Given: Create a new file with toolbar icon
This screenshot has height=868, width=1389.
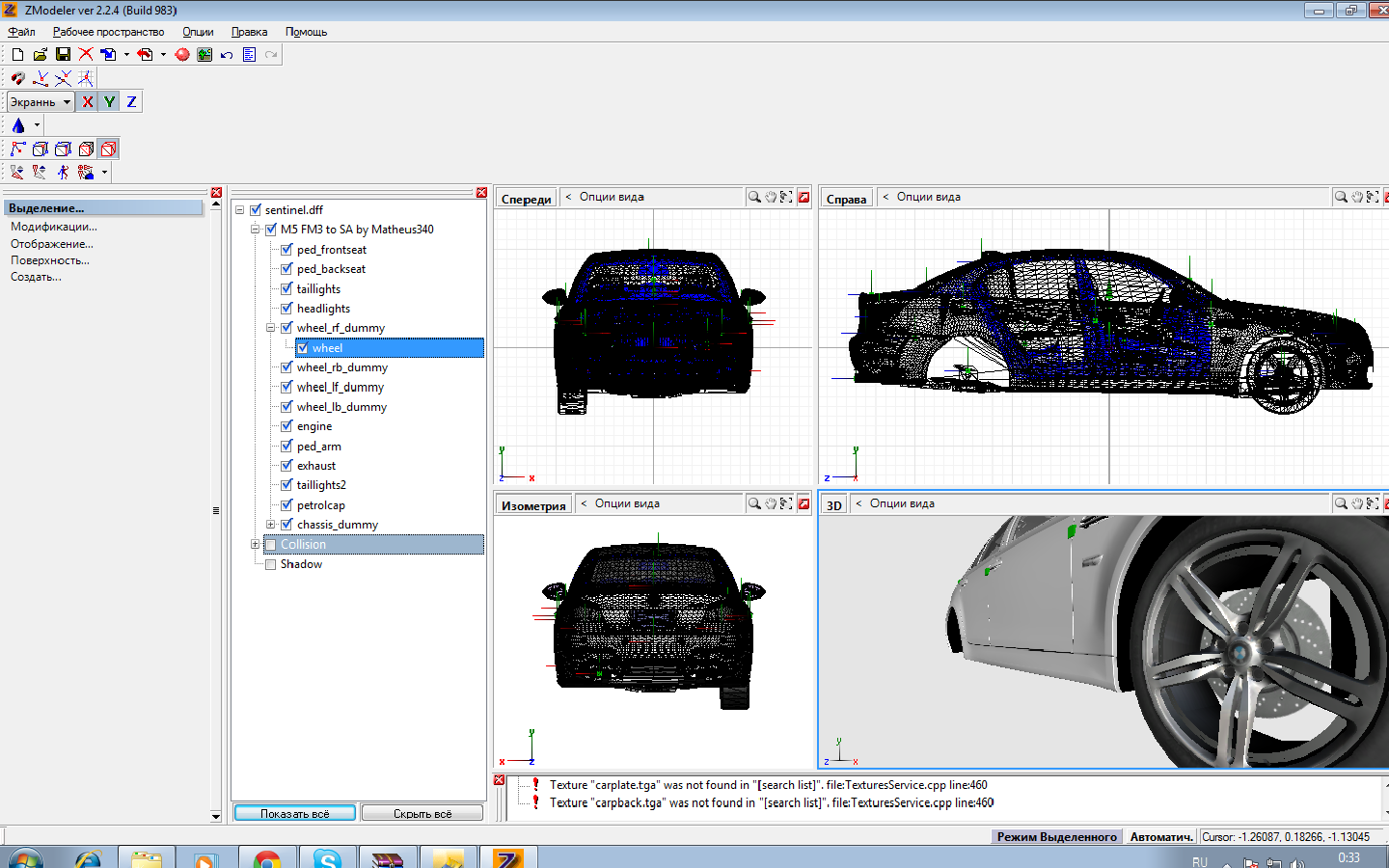Looking at the screenshot, I should (17, 55).
